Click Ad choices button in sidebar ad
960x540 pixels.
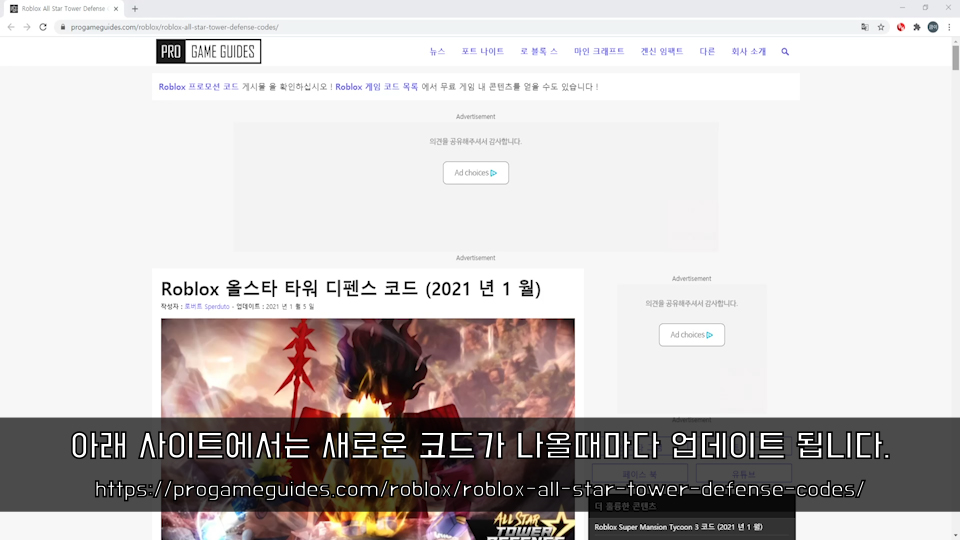[x=692, y=335]
